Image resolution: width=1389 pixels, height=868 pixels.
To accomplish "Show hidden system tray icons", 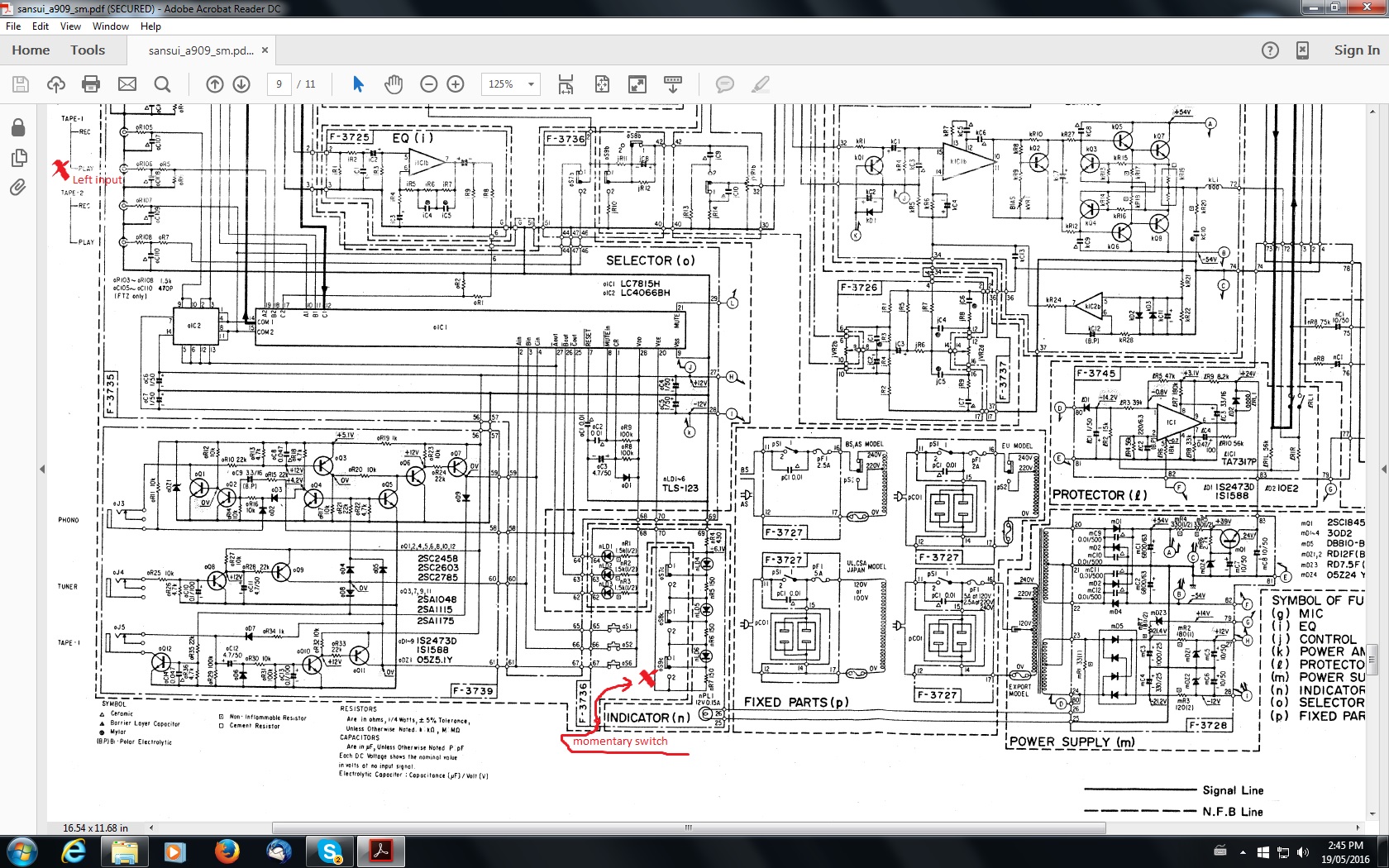I will [1243, 852].
